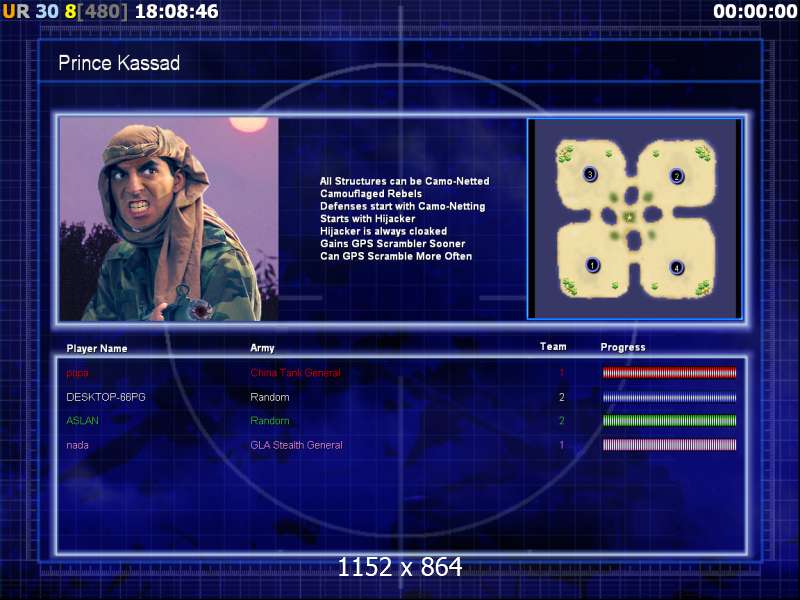Viewport: 800px width, 600px height.
Task: Click team number in papa's row
Action: click(x=562, y=373)
